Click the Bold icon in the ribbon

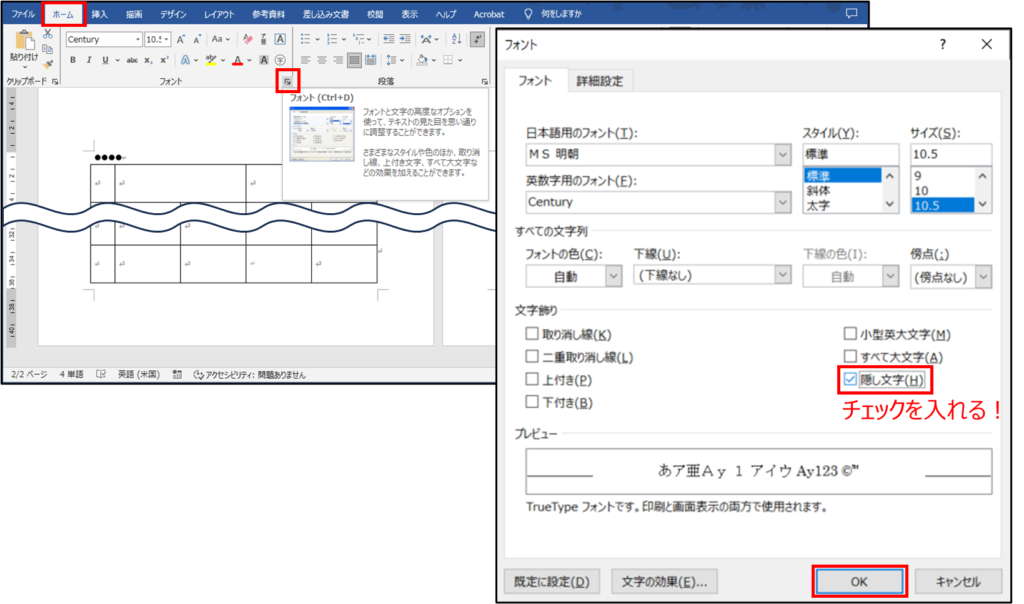(73, 60)
